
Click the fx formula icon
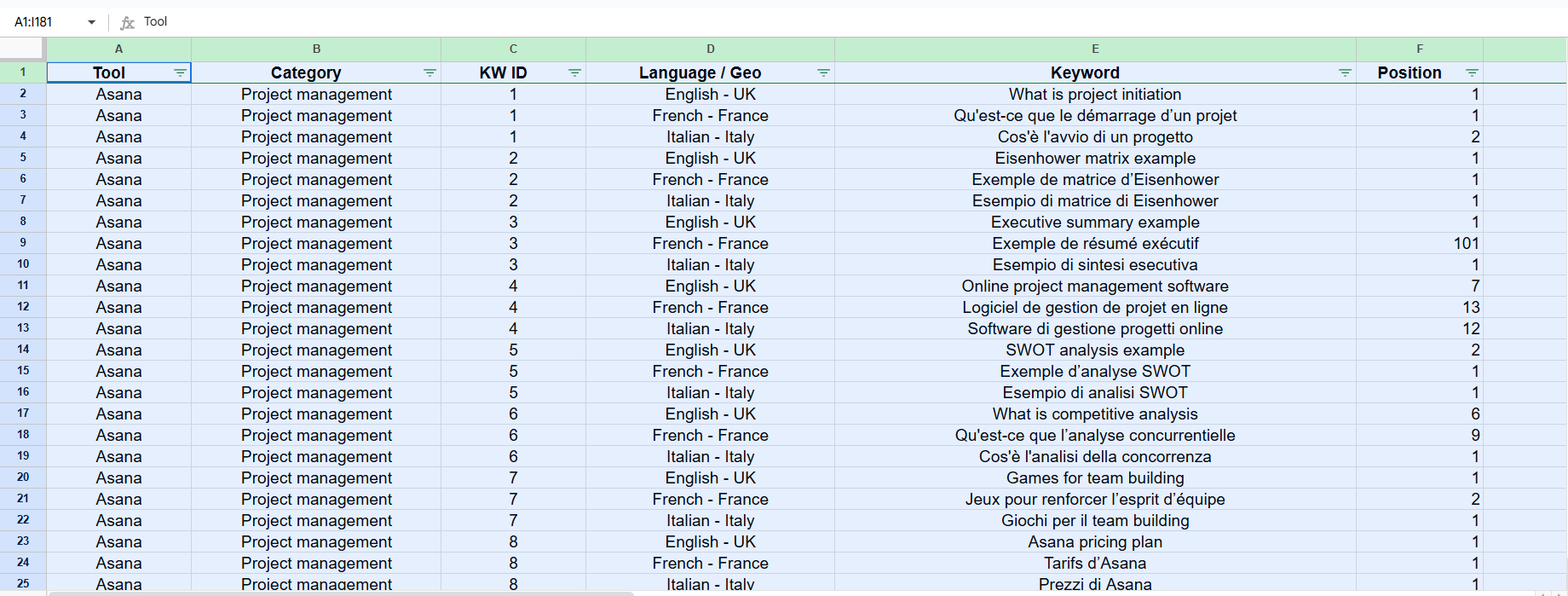click(x=127, y=22)
